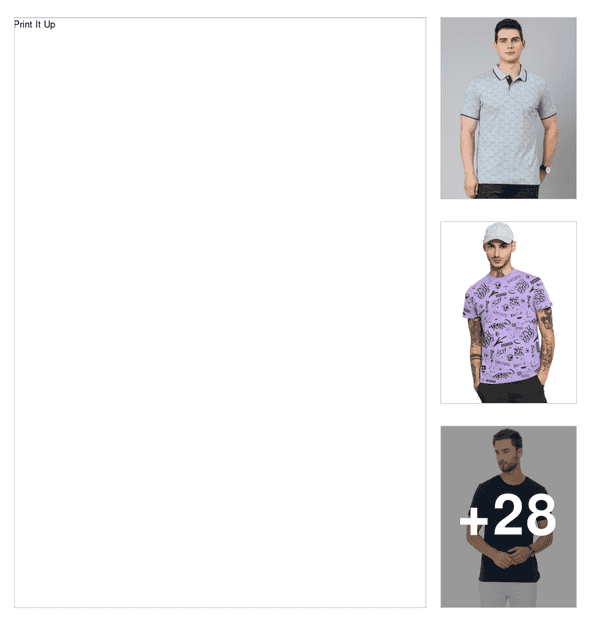The width and height of the screenshot is (591, 625).
Task: Tap the +28 overlay number
Action: 508,515
